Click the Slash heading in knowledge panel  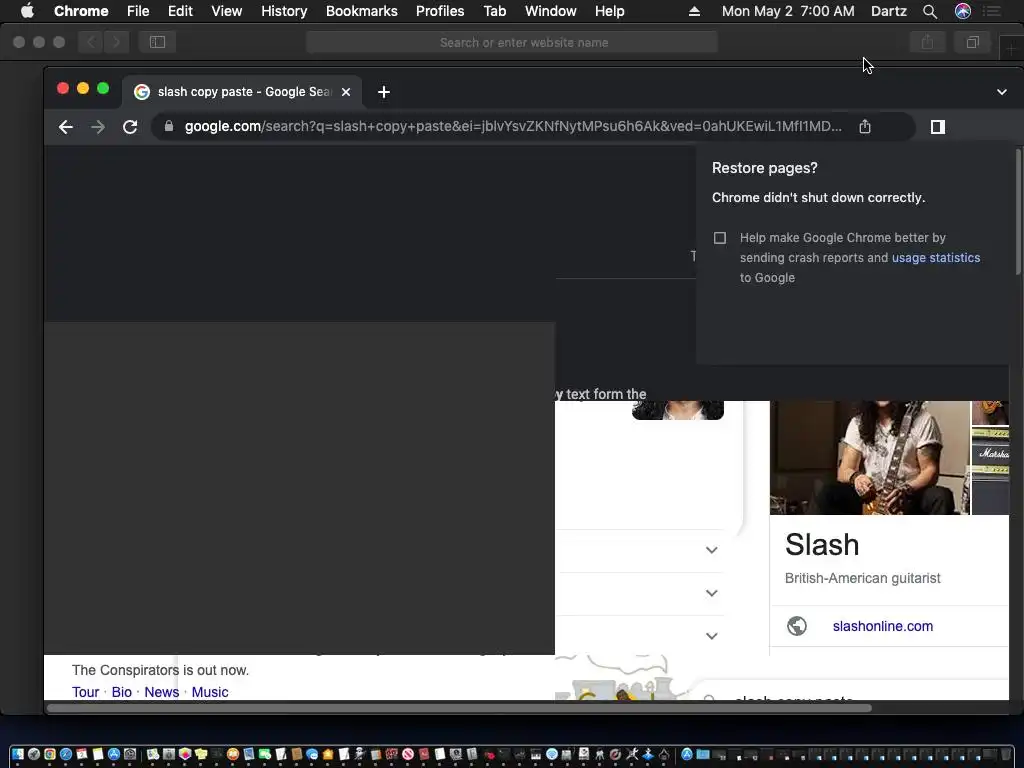(822, 545)
